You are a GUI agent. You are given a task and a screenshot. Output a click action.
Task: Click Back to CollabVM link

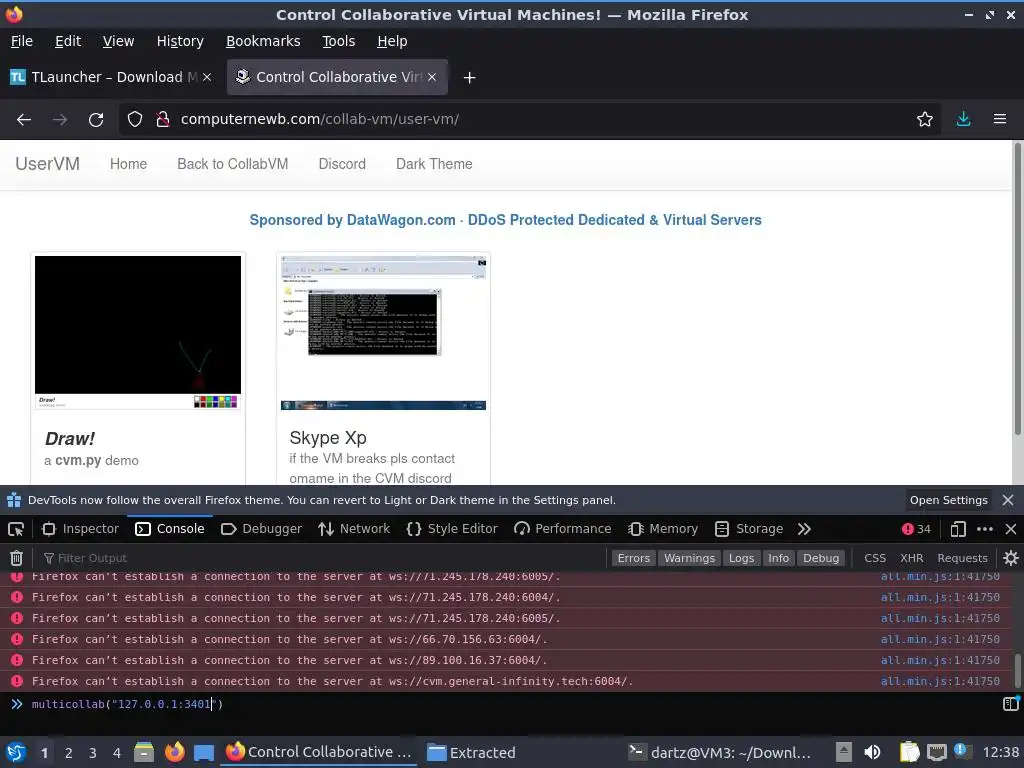point(232,164)
